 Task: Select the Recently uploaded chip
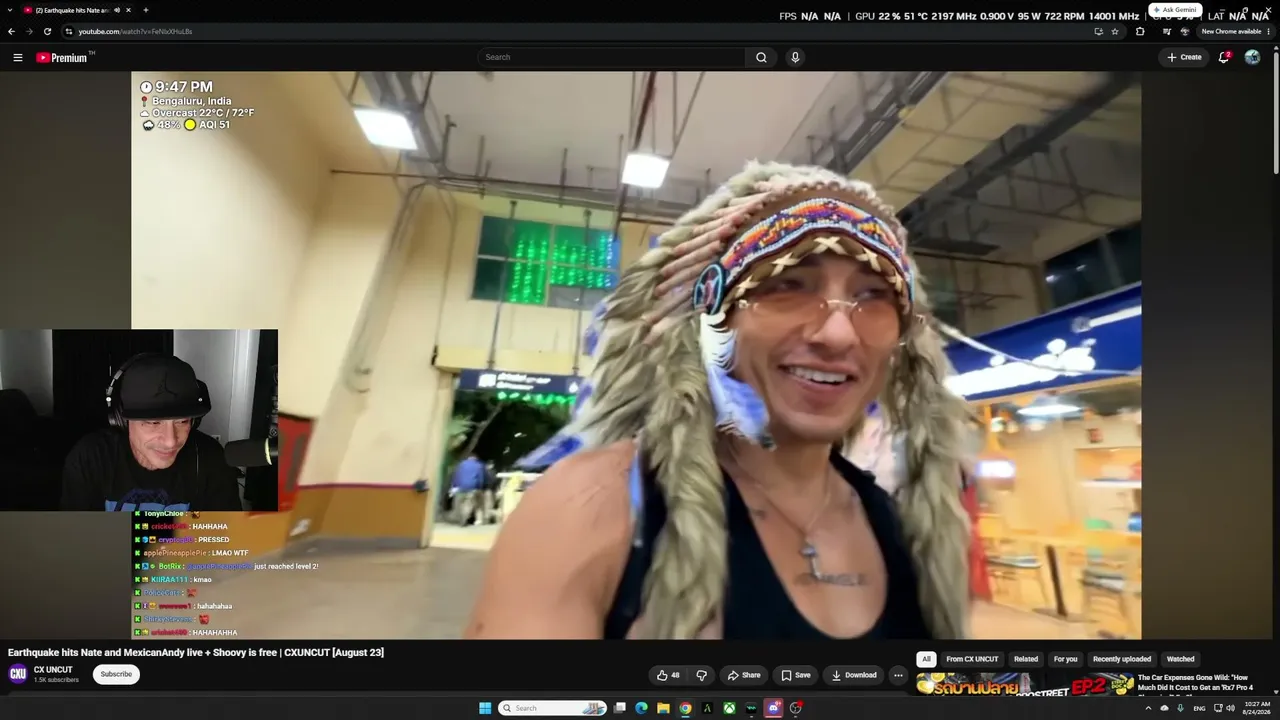(x=1122, y=659)
